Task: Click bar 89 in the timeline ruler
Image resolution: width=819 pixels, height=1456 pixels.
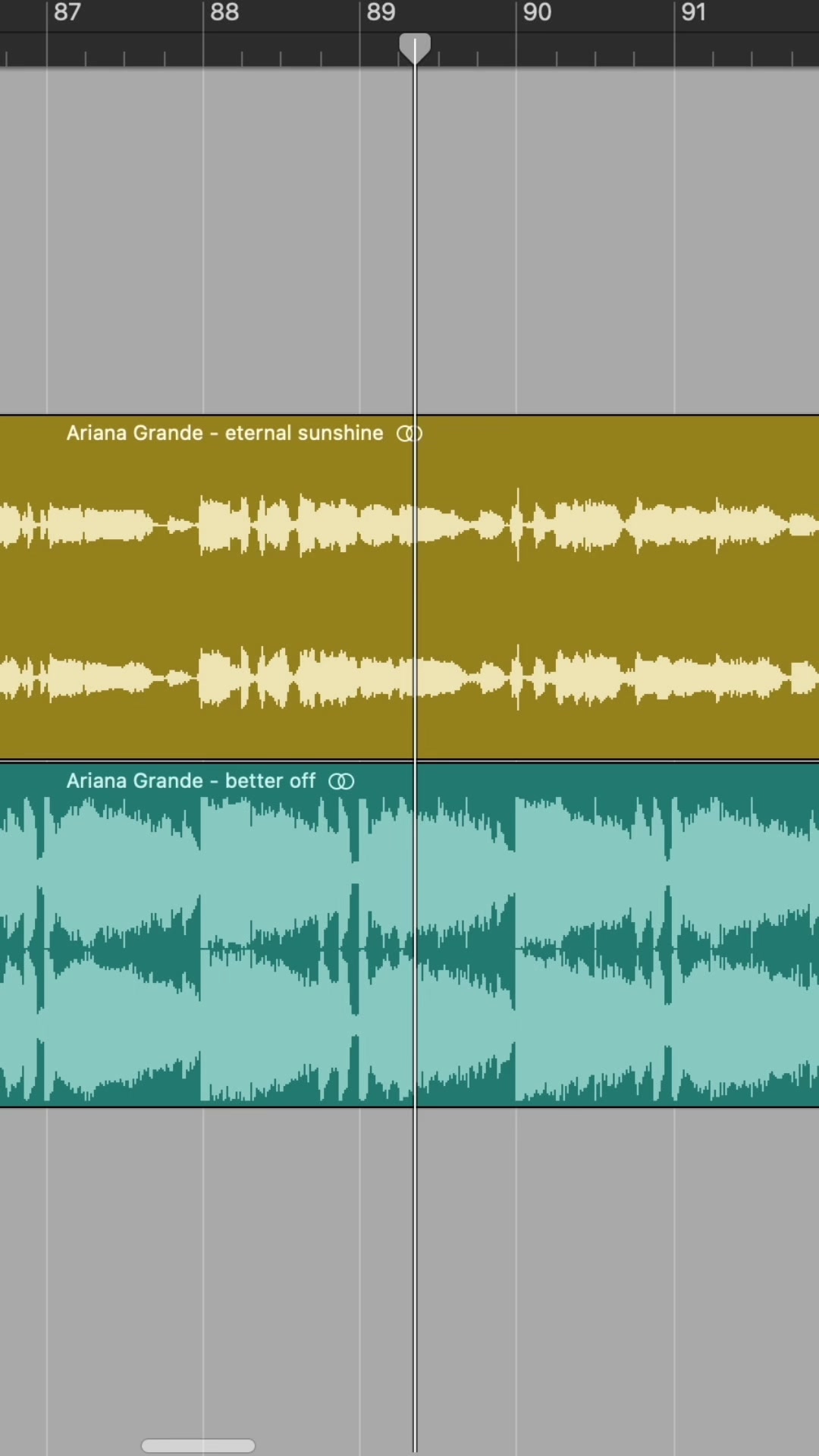Action: point(381,12)
